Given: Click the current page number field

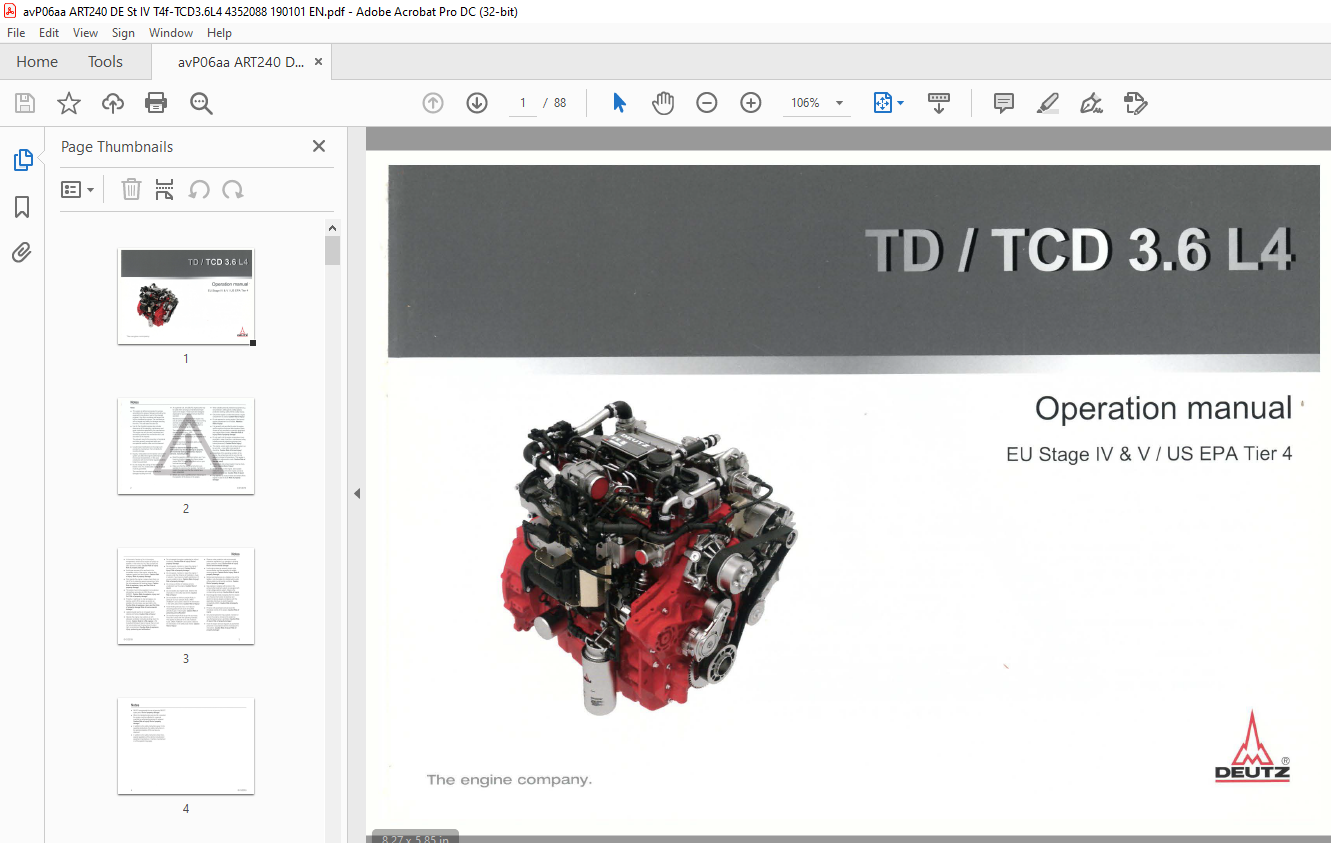Looking at the screenshot, I should [x=523, y=103].
